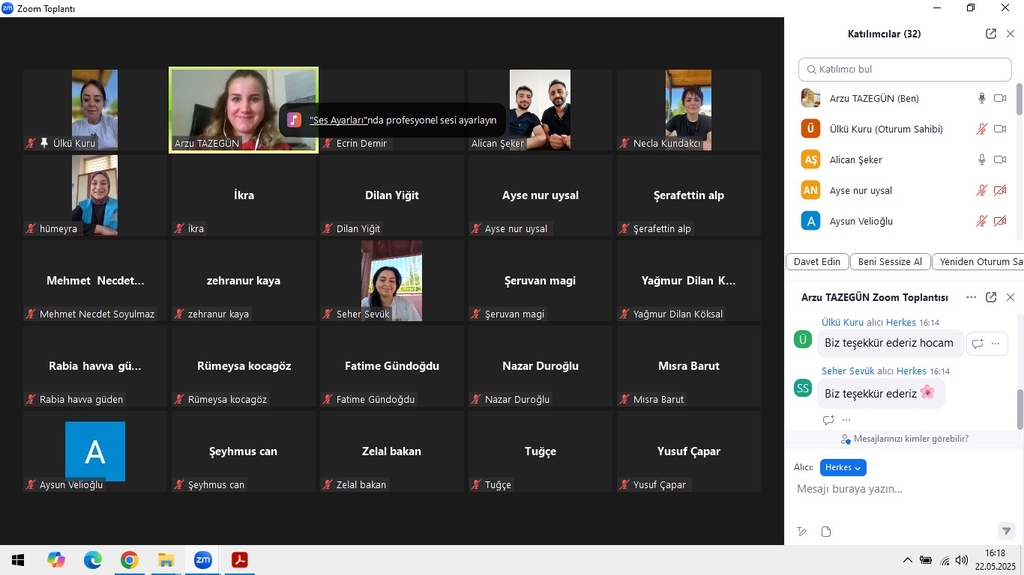Open the Zoom icon in taskbar

(203, 560)
